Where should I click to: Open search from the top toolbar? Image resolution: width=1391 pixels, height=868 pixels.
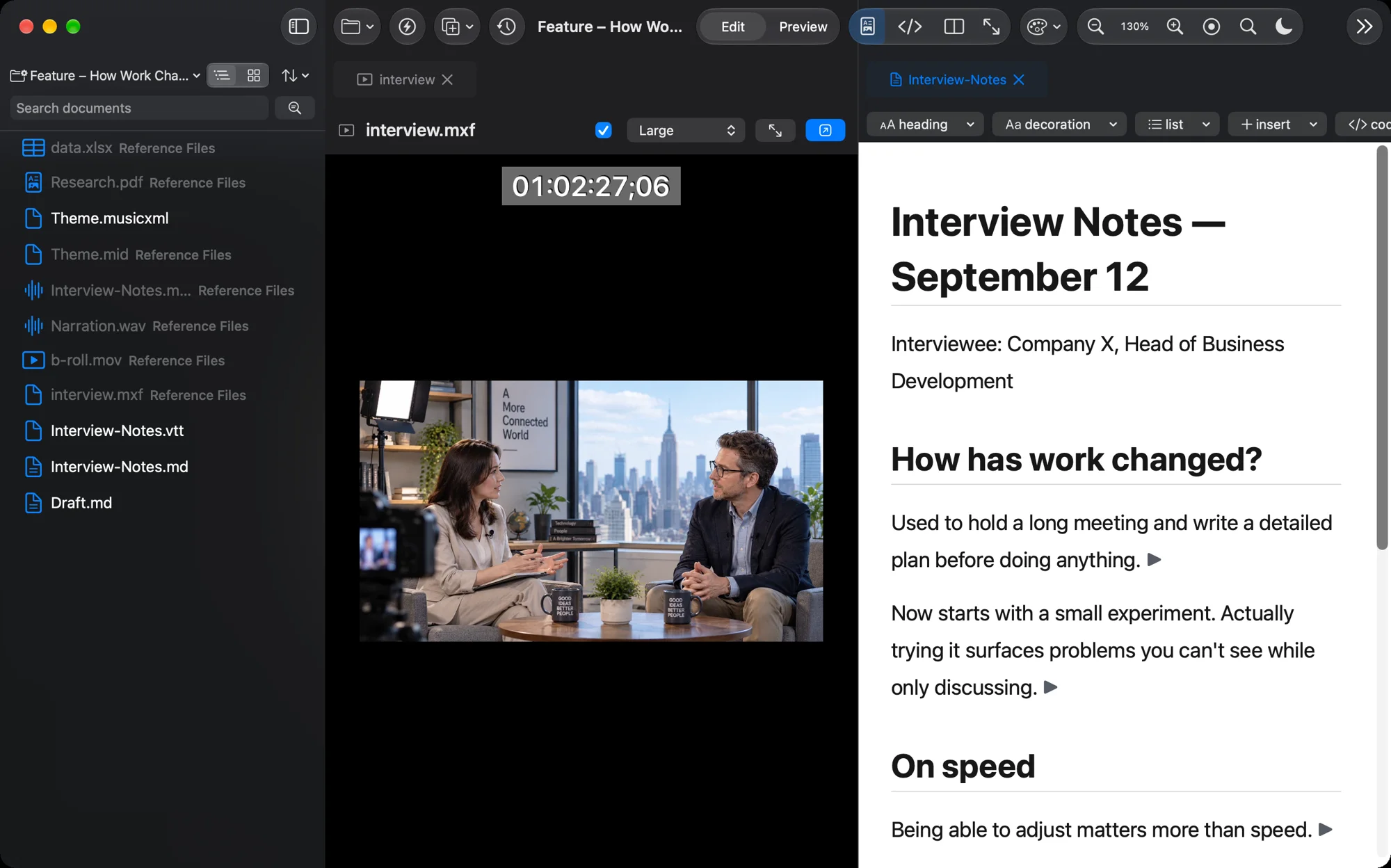[1248, 26]
